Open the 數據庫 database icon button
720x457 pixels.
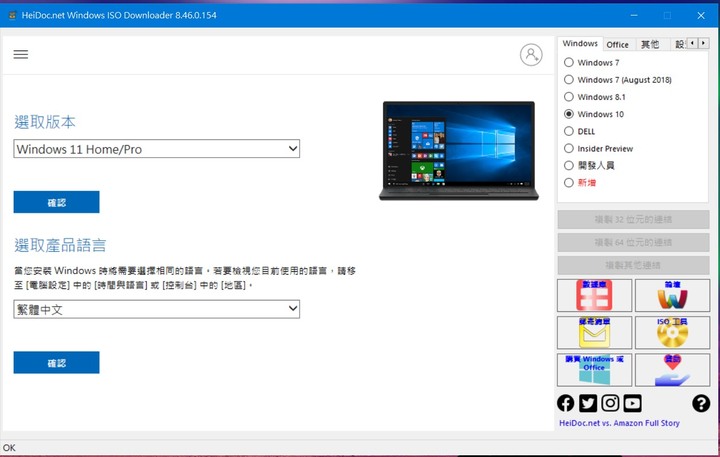click(594, 295)
